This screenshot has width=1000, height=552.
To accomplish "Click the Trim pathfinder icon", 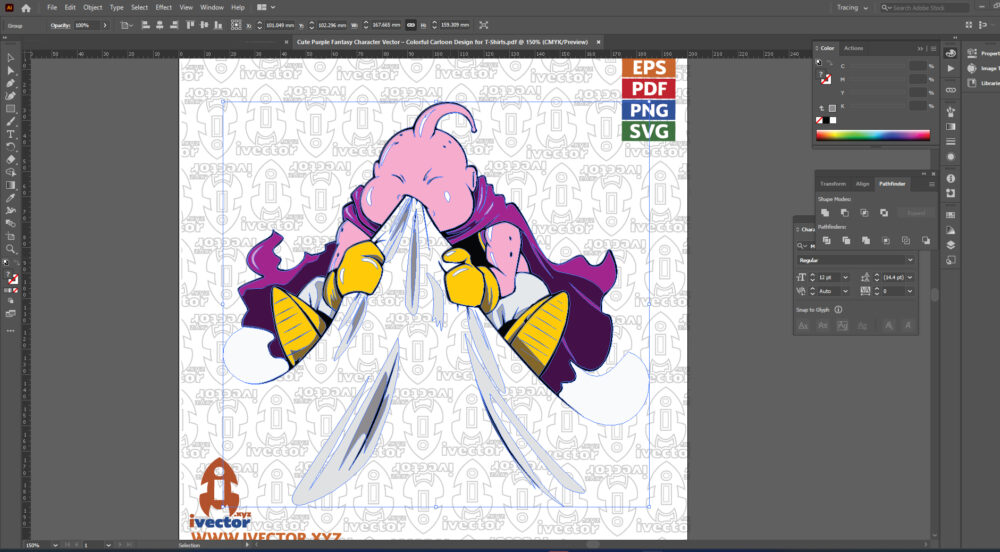I will point(846,240).
